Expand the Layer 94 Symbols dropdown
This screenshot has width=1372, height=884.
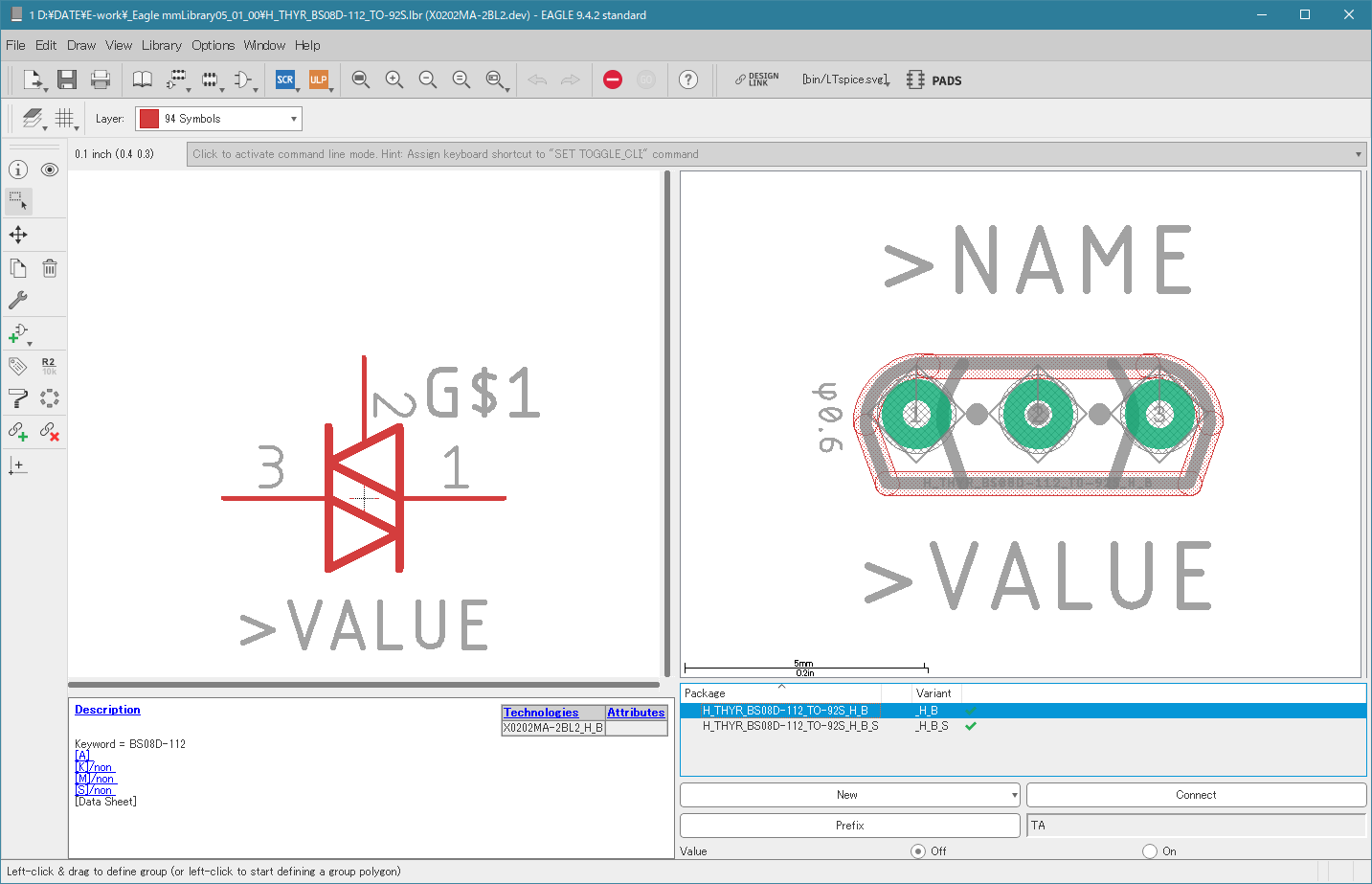tap(293, 119)
